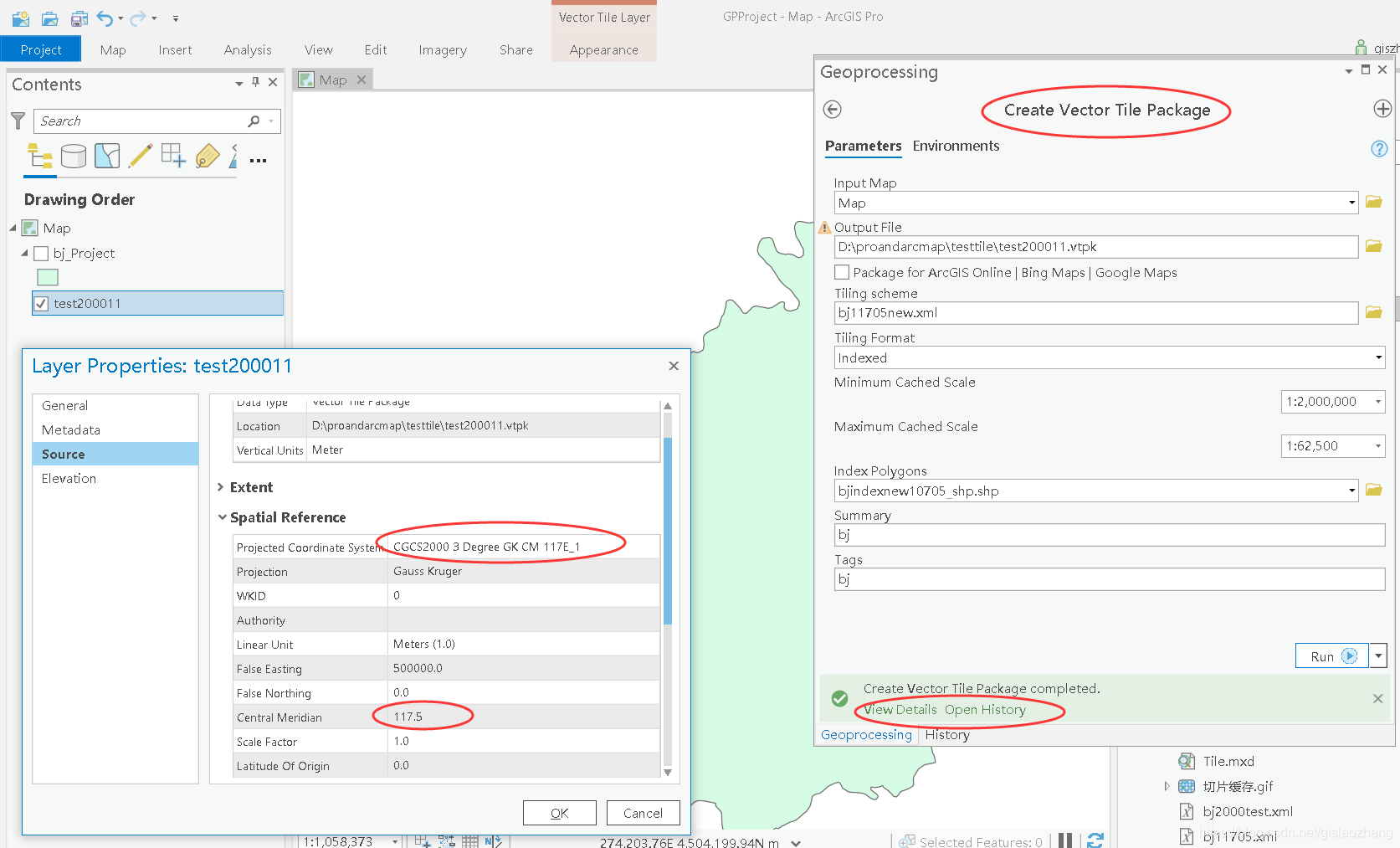Enable Package for ArcGIS Online checkbox
The height and width of the screenshot is (848, 1400).
(x=842, y=272)
